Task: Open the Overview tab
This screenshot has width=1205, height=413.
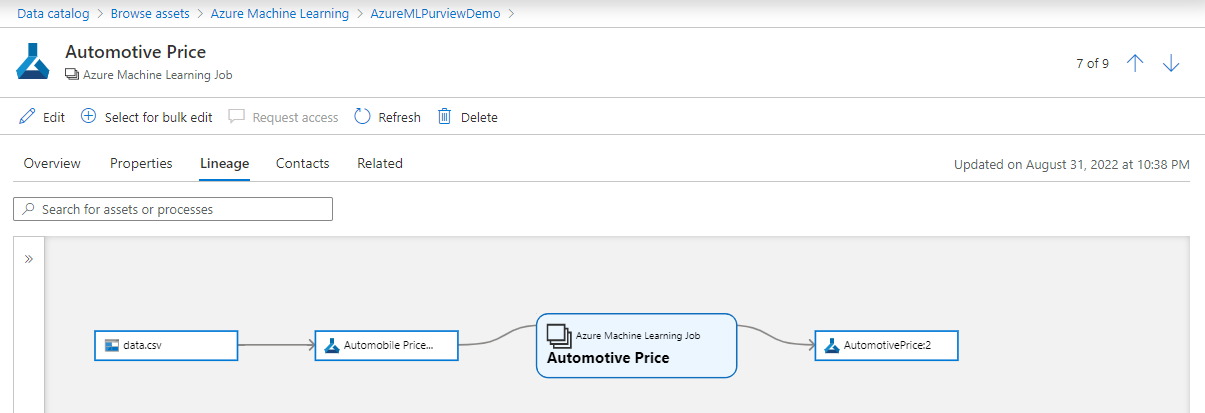Action: pos(52,163)
